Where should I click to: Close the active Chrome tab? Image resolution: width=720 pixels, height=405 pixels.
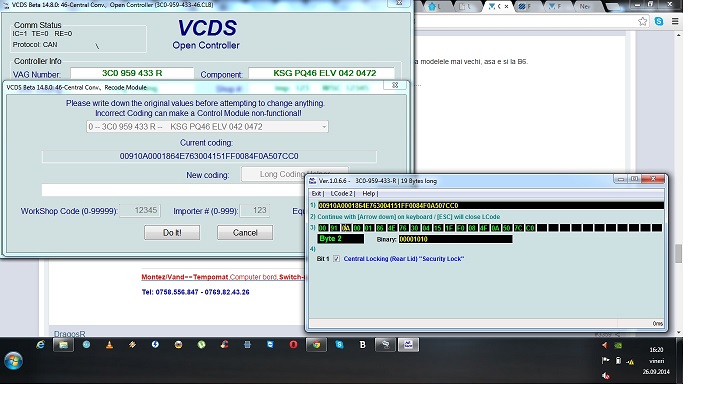pyautogui.click(x=506, y=6)
